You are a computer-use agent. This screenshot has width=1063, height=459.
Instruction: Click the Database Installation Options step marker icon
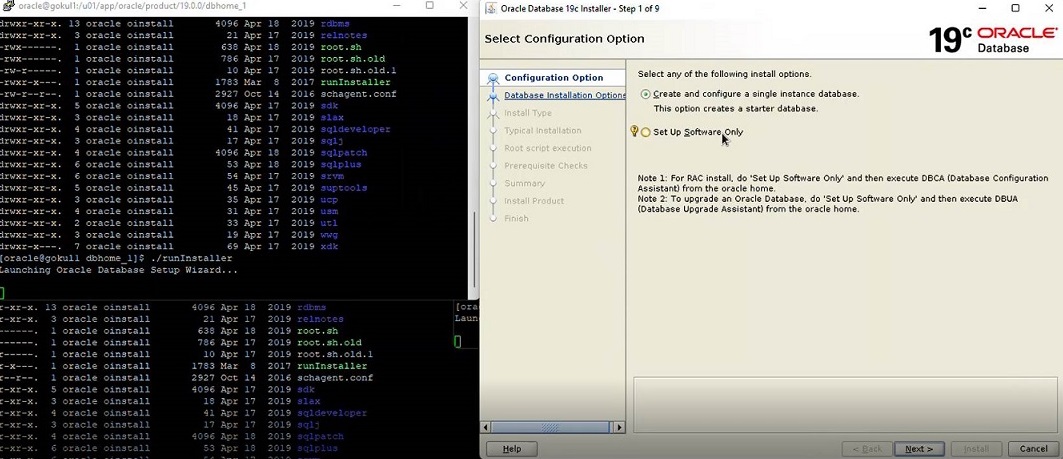point(492,96)
